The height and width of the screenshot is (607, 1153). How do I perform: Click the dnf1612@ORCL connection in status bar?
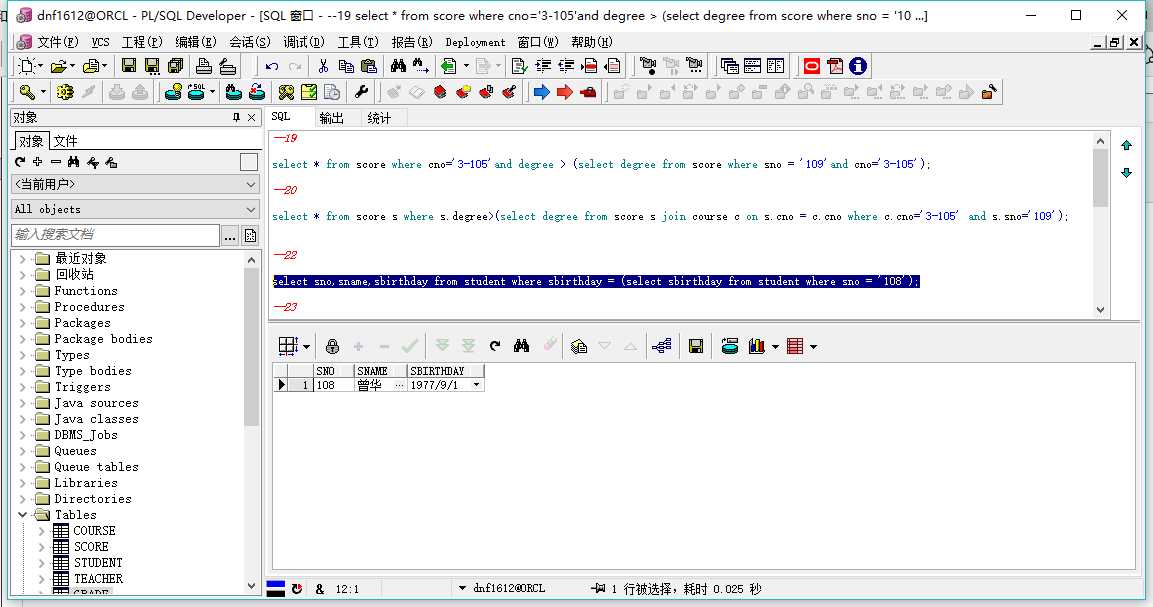pyautogui.click(x=509, y=589)
